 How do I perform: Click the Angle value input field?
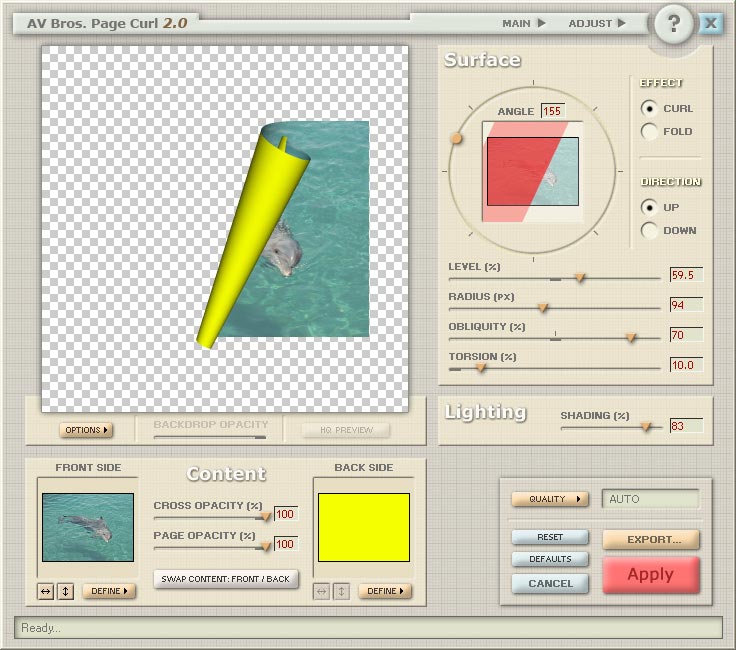point(552,111)
